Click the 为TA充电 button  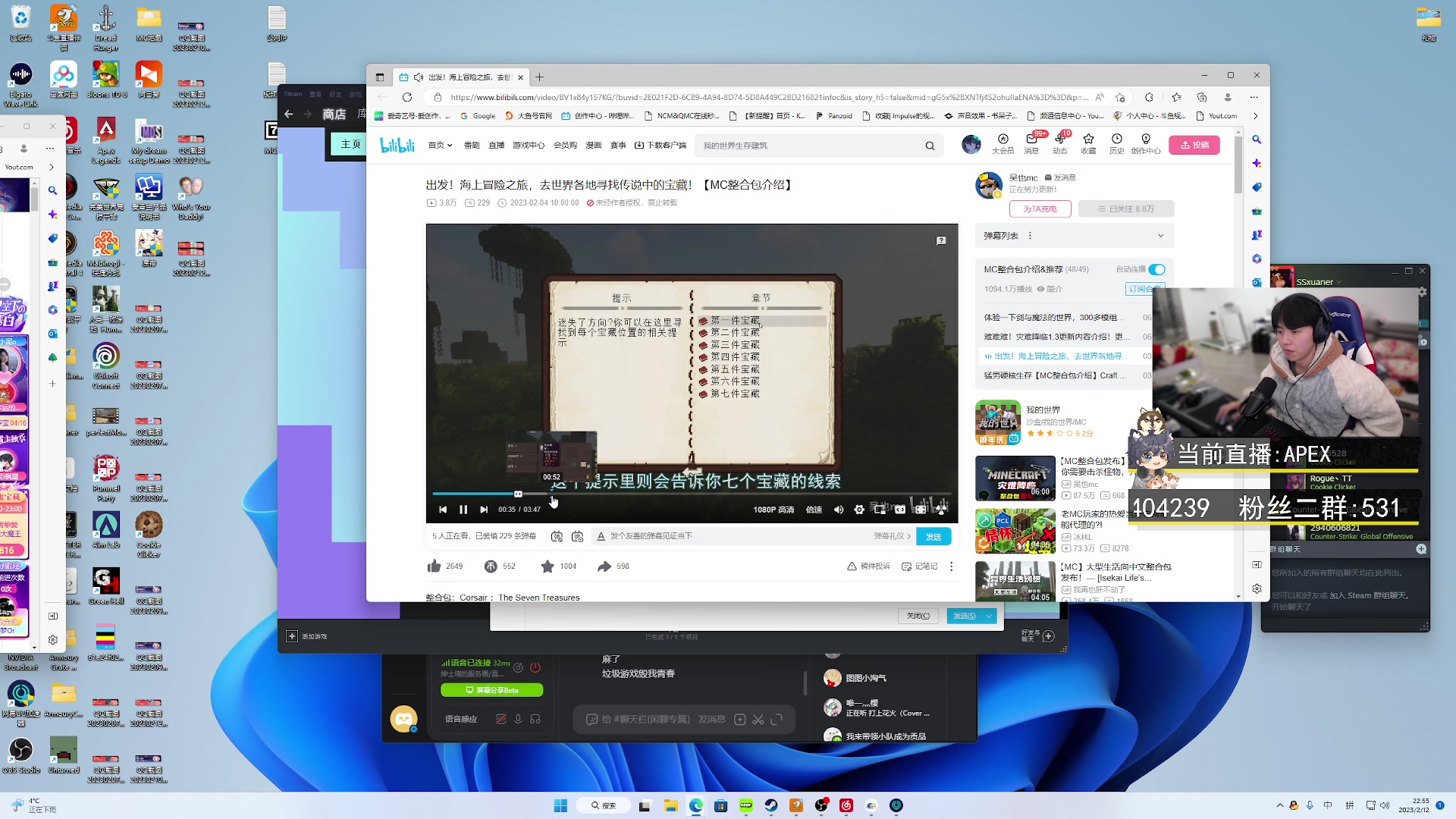(x=1040, y=209)
